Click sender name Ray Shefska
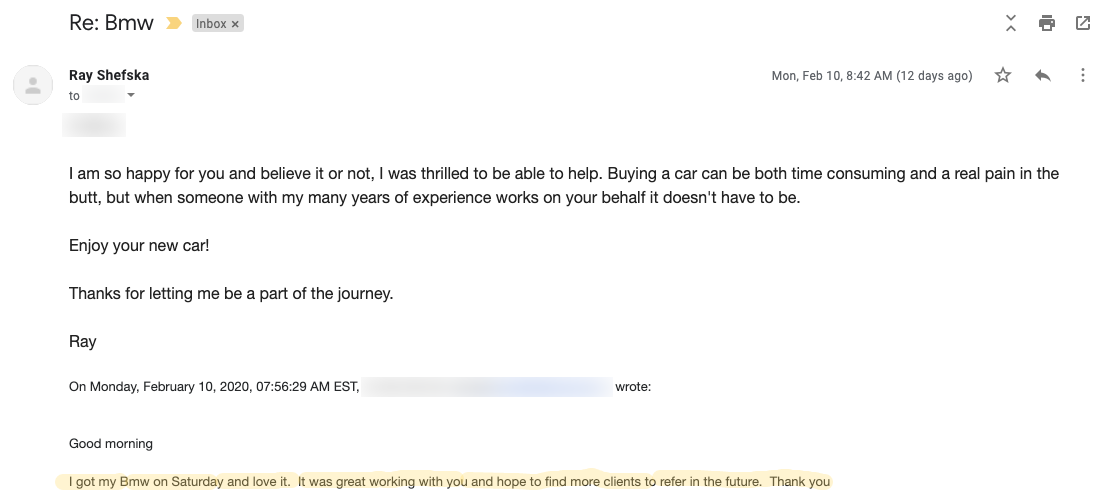The image size is (1105, 498). pos(109,75)
